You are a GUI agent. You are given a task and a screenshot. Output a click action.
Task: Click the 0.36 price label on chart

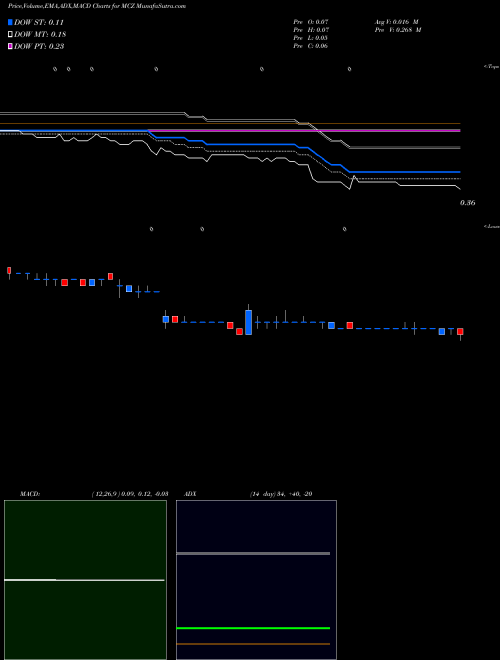(x=468, y=203)
